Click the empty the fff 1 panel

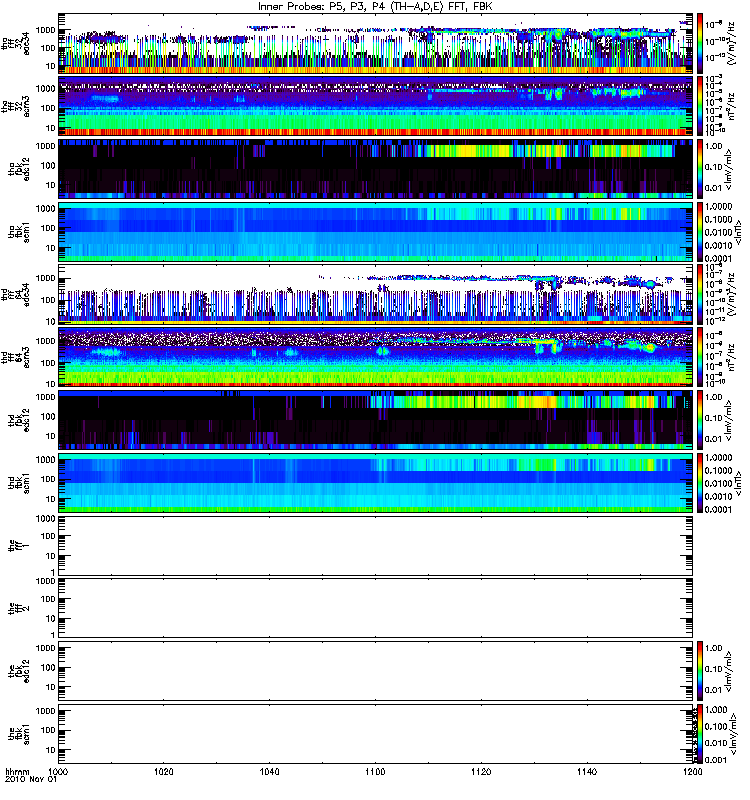tap(376, 545)
